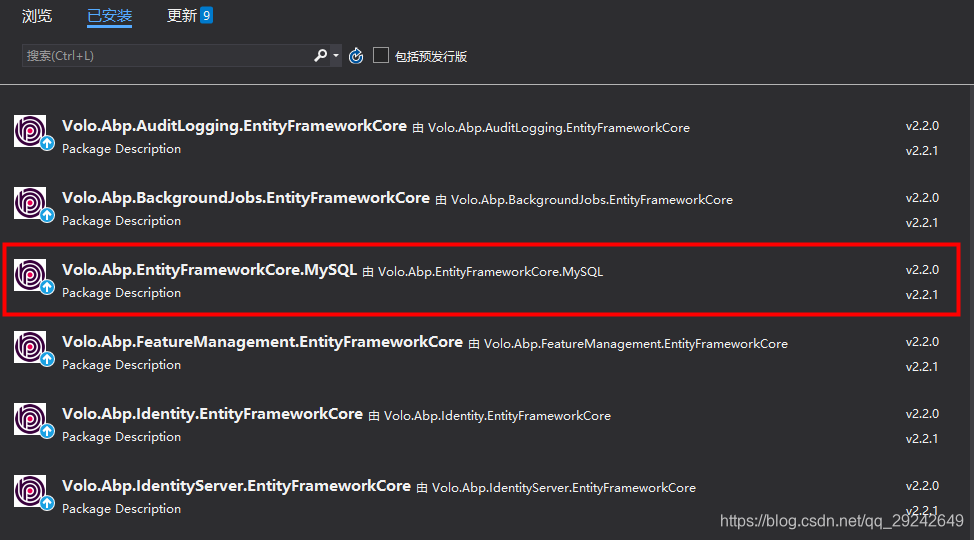974x540 pixels.
Task: Click the author name of Volo.Abp.Identity.EntityFrameworkCore
Action: coord(497,416)
